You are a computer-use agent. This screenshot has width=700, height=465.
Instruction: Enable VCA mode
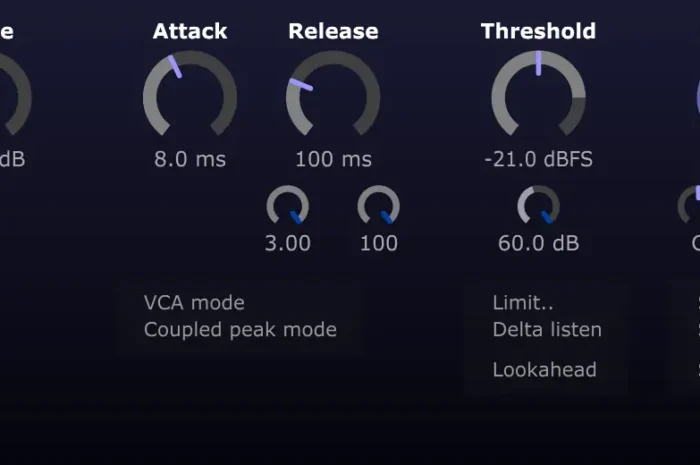click(194, 302)
